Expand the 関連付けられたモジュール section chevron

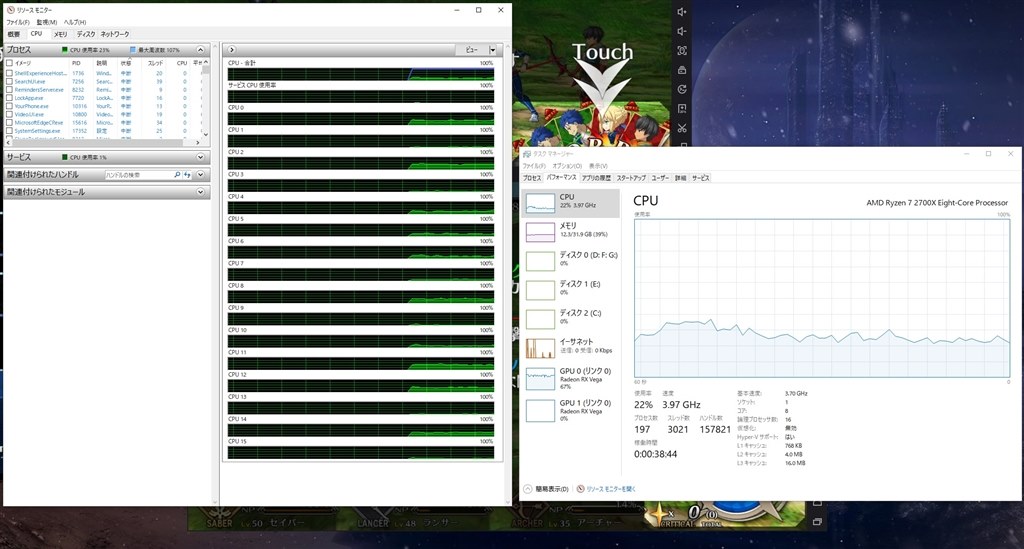pos(200,192)
